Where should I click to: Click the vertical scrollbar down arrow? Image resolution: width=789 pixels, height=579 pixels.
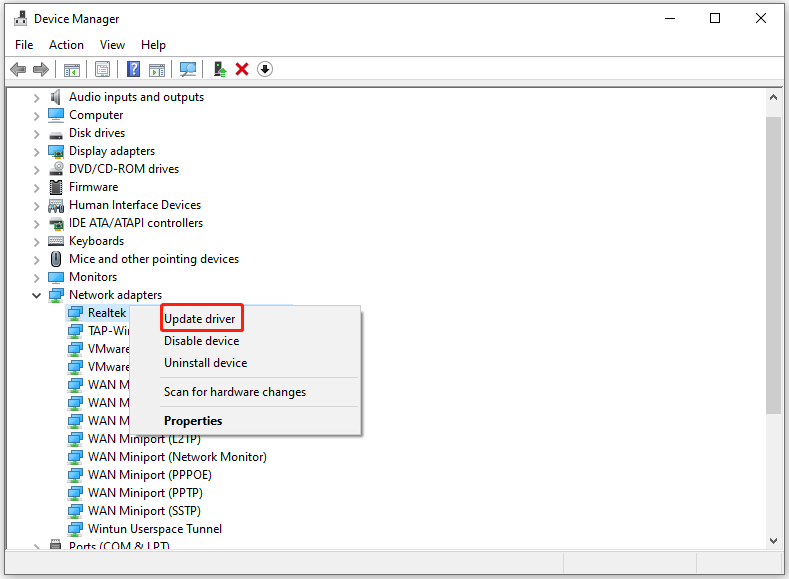(x=773, y=539)
